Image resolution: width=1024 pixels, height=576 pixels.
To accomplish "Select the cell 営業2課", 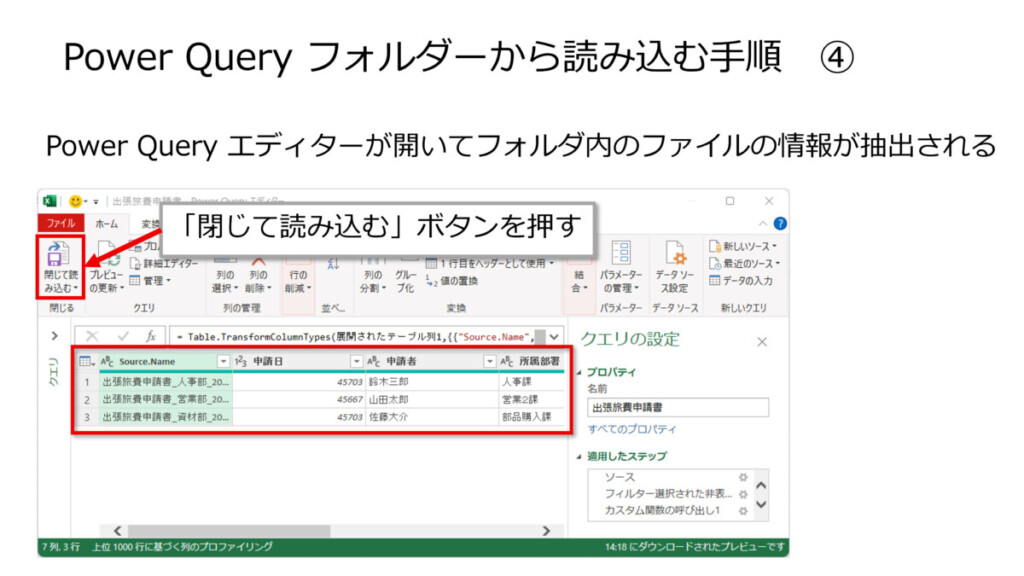I will coord(532,399).
